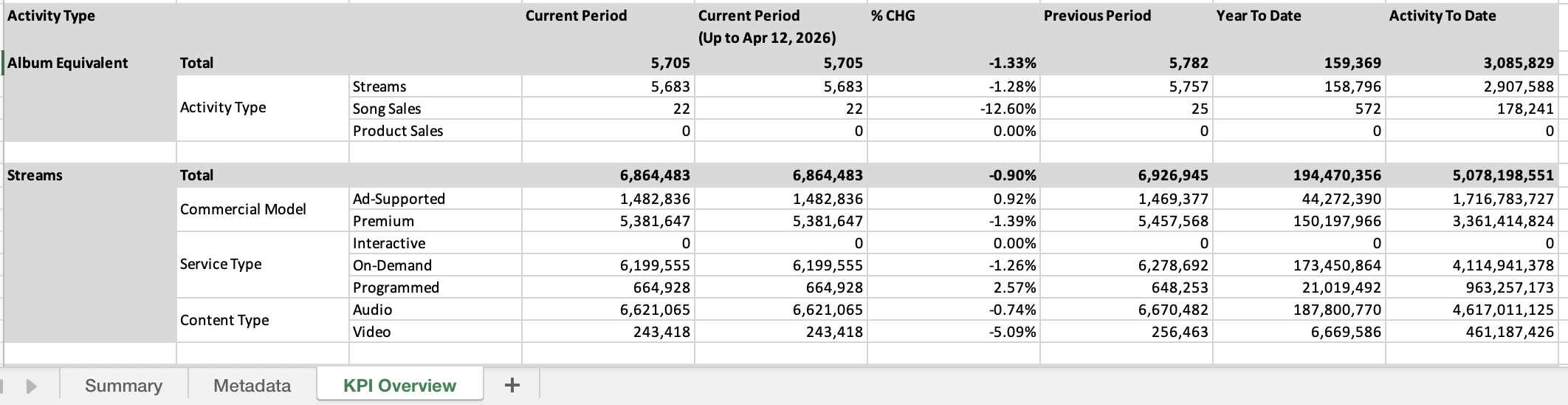Select the Video % CHG value -5.09%

pos(1012,332)
